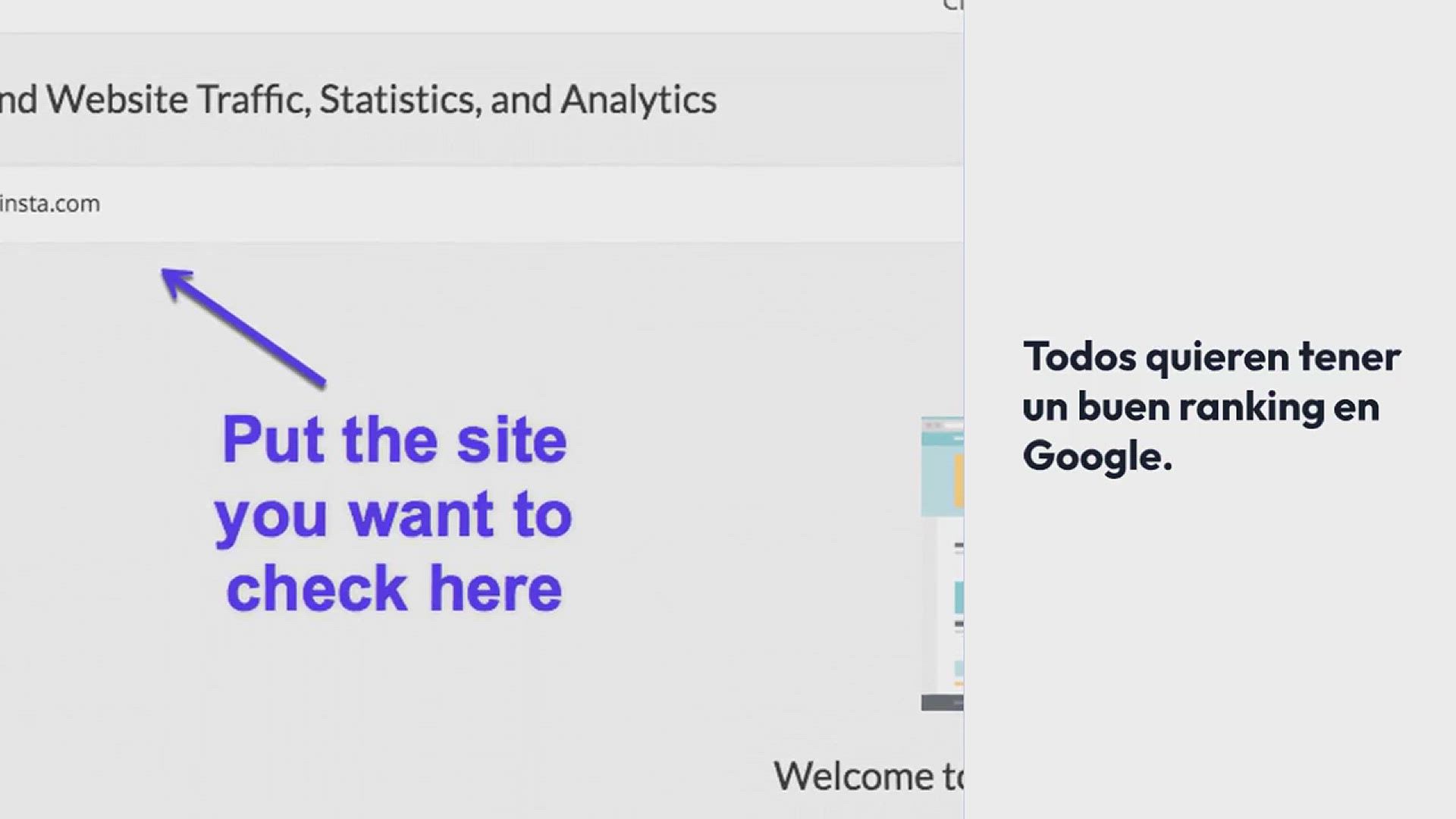Click the dark gray footer bar of the thumbnail
This screenshot has height=819, width=1456.
click(x=943, y=703)
